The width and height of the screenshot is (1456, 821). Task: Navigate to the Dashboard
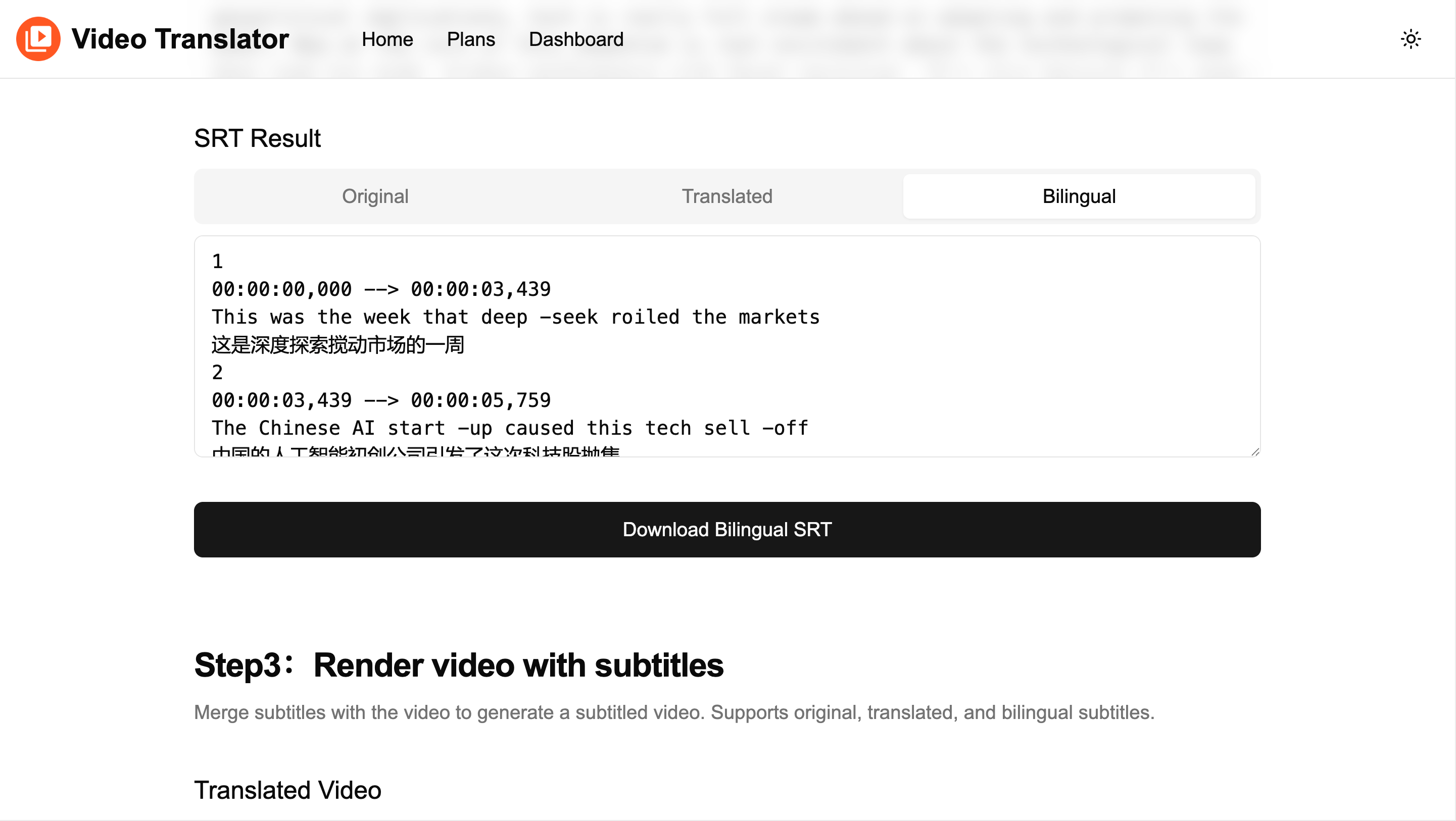575,39
